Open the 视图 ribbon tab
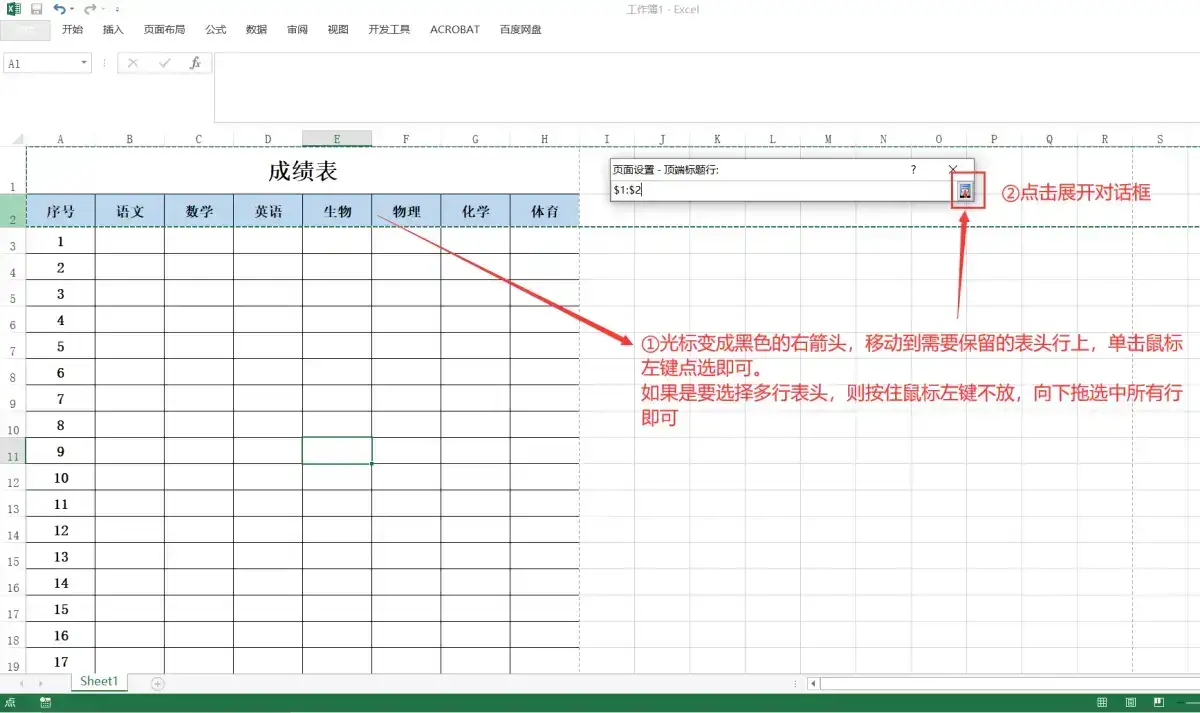 pyautogui.click(x=338, y=29)
